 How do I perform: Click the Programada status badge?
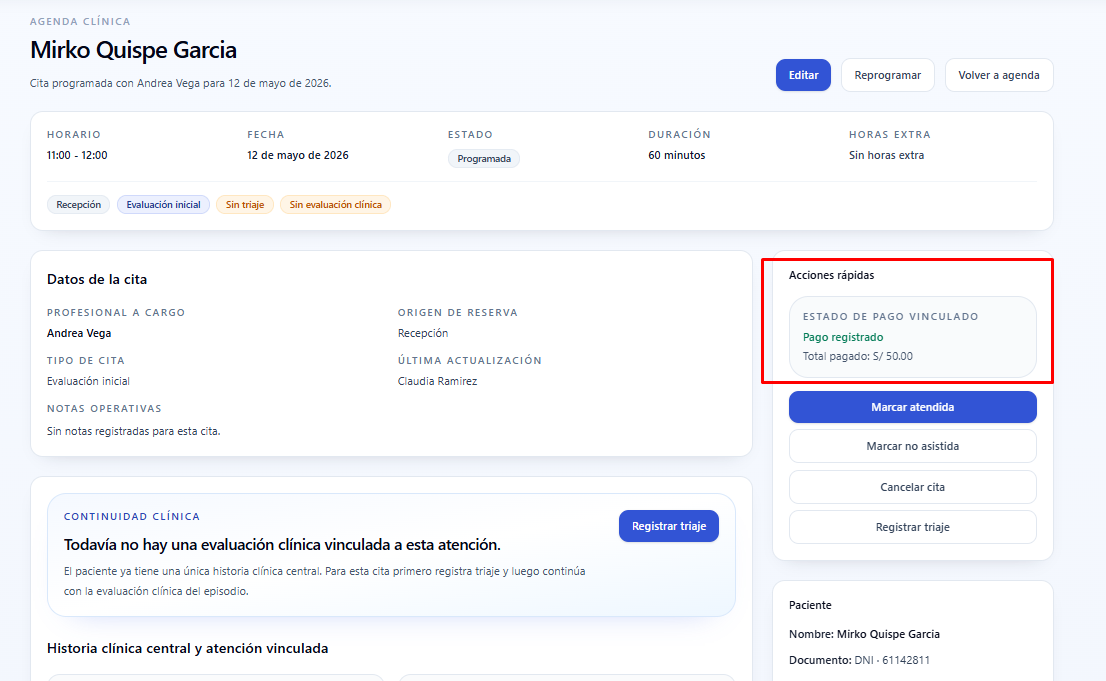tap(484, 159)
